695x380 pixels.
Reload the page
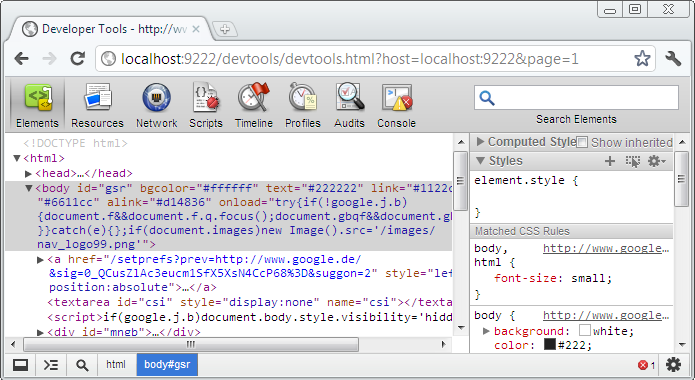(78, 58)
